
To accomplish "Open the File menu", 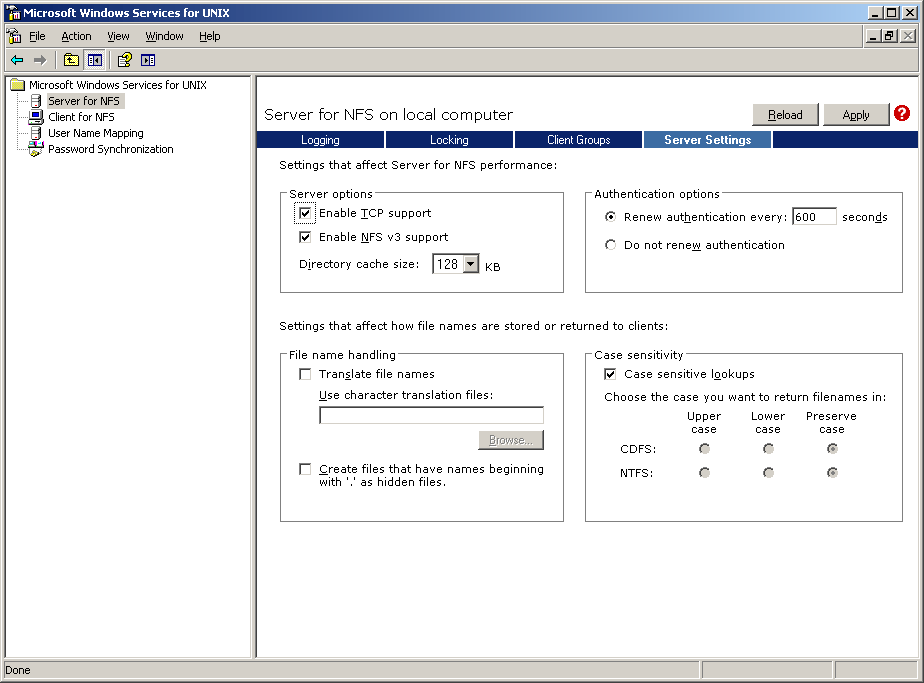I will 37,36.
